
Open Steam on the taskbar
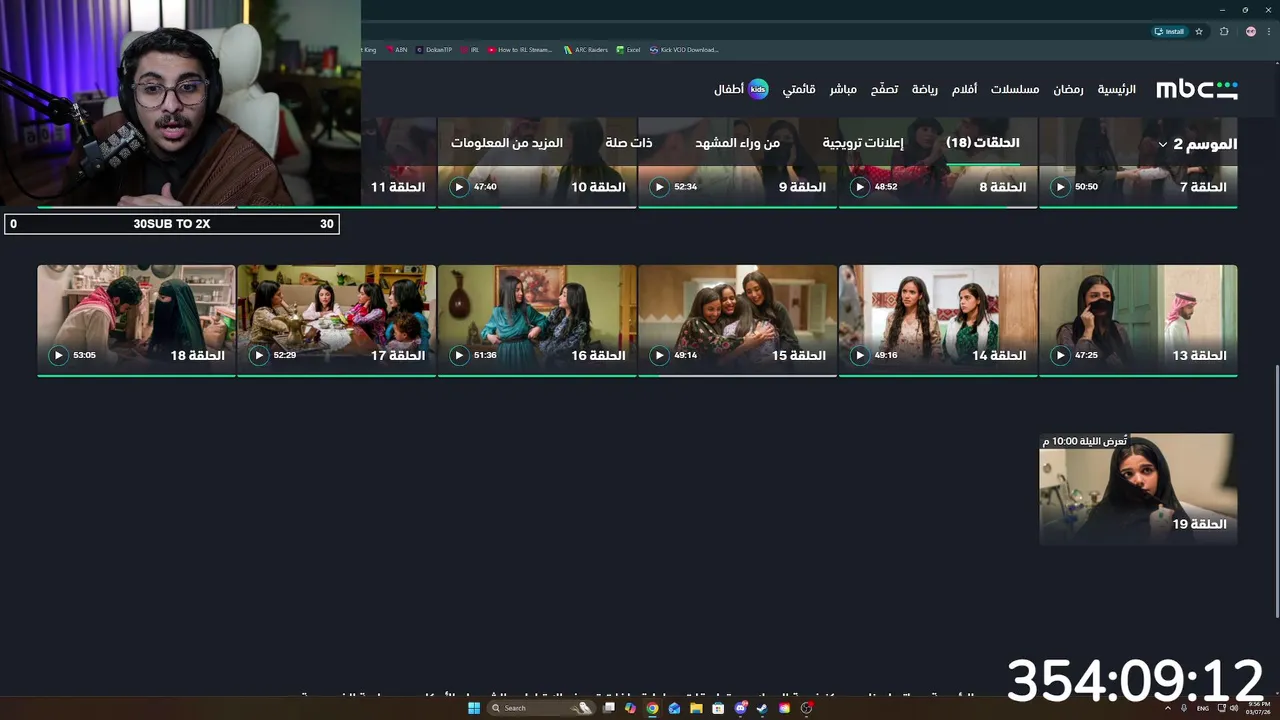(762, 708)
